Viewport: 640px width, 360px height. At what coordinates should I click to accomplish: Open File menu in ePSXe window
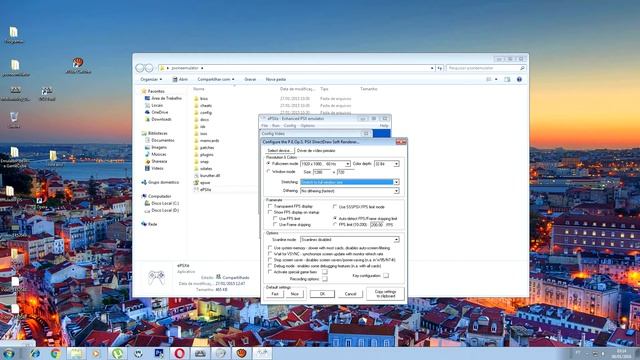tap(264, 126)
